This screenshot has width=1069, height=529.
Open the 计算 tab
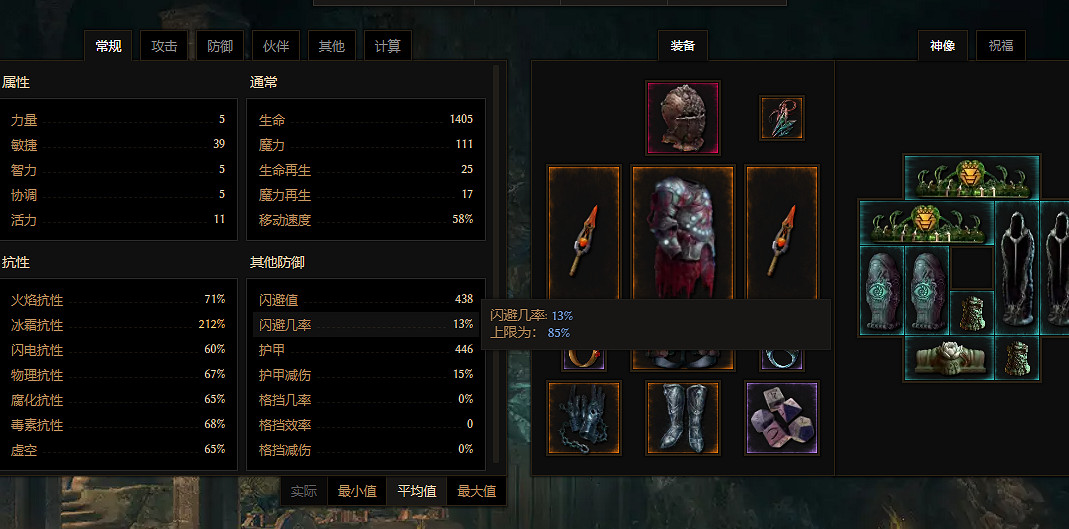pyautogui.click(x=388, y=46)
